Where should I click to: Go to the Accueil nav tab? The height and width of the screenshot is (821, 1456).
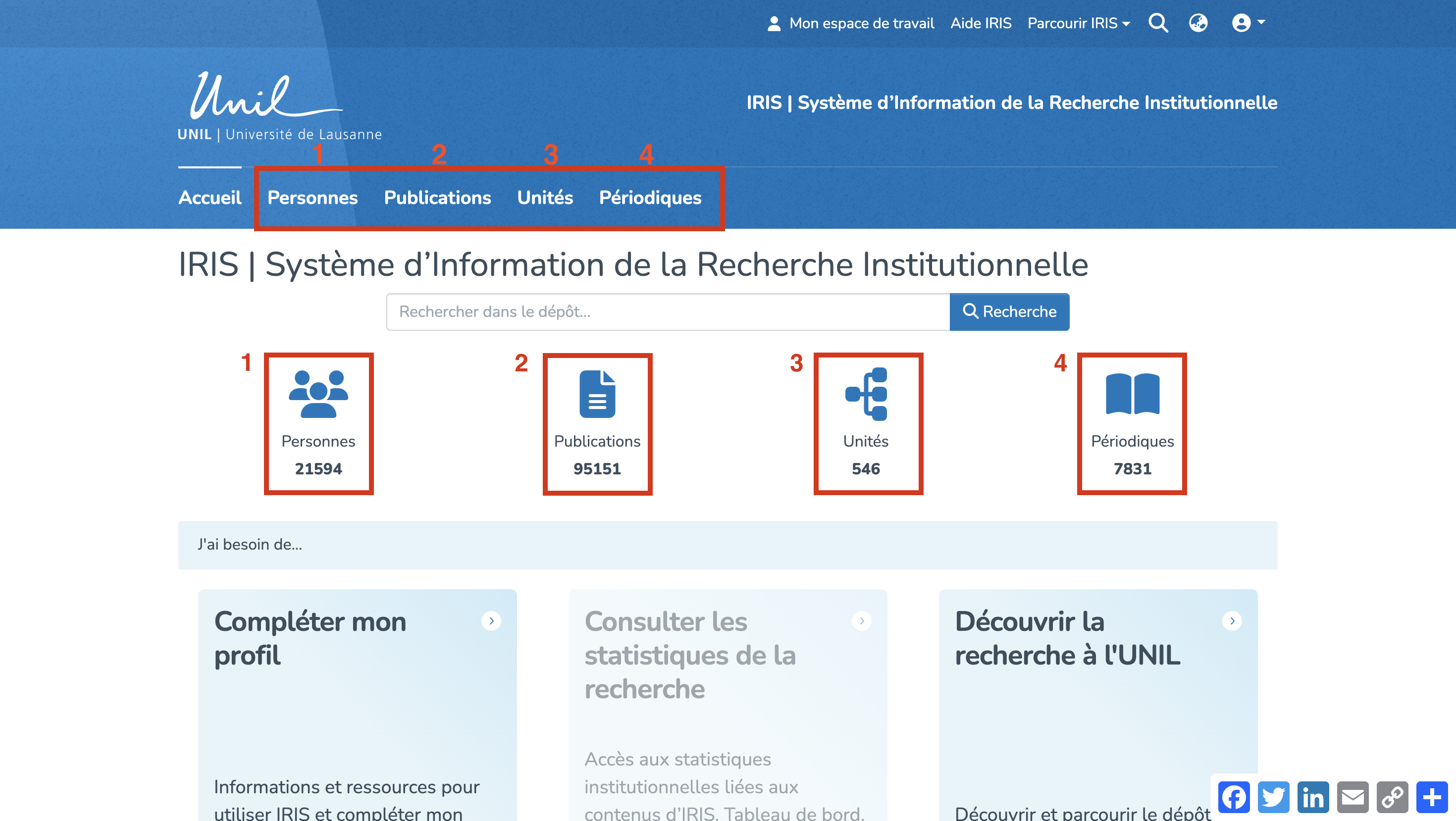209,198
